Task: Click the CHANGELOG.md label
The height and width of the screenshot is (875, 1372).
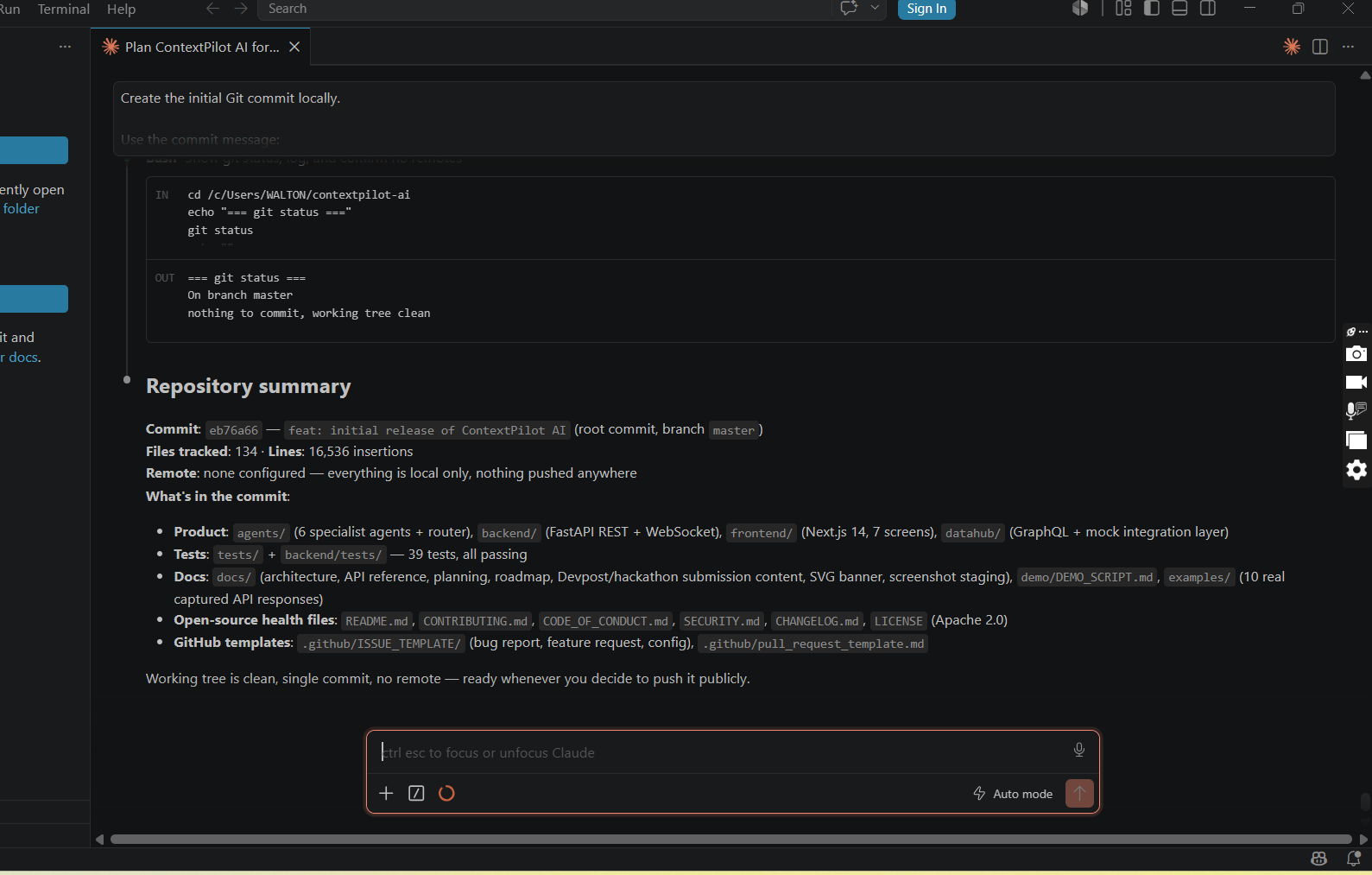Action: pyautogui.click(x=817, y=621)
